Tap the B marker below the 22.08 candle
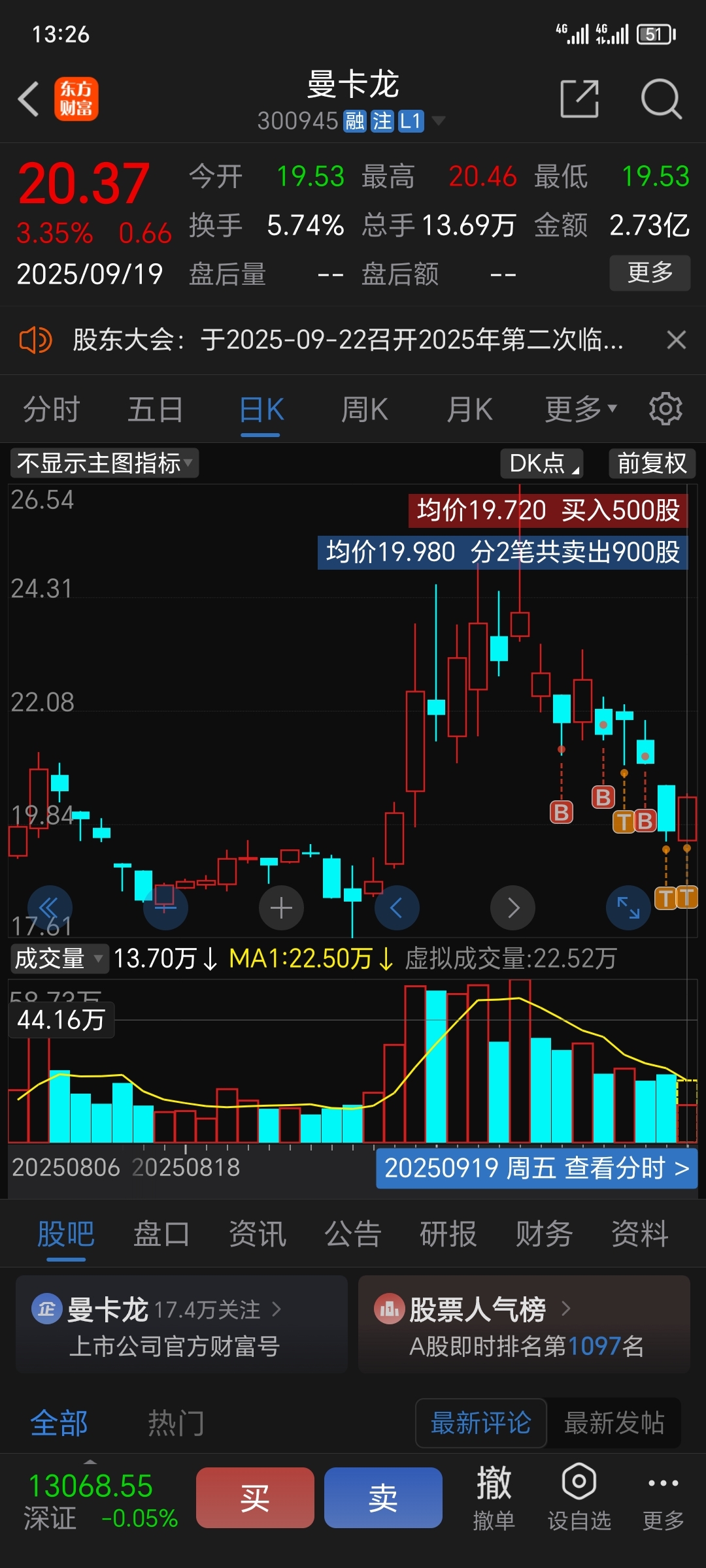 pyautogui.click(x=562, y=812)
